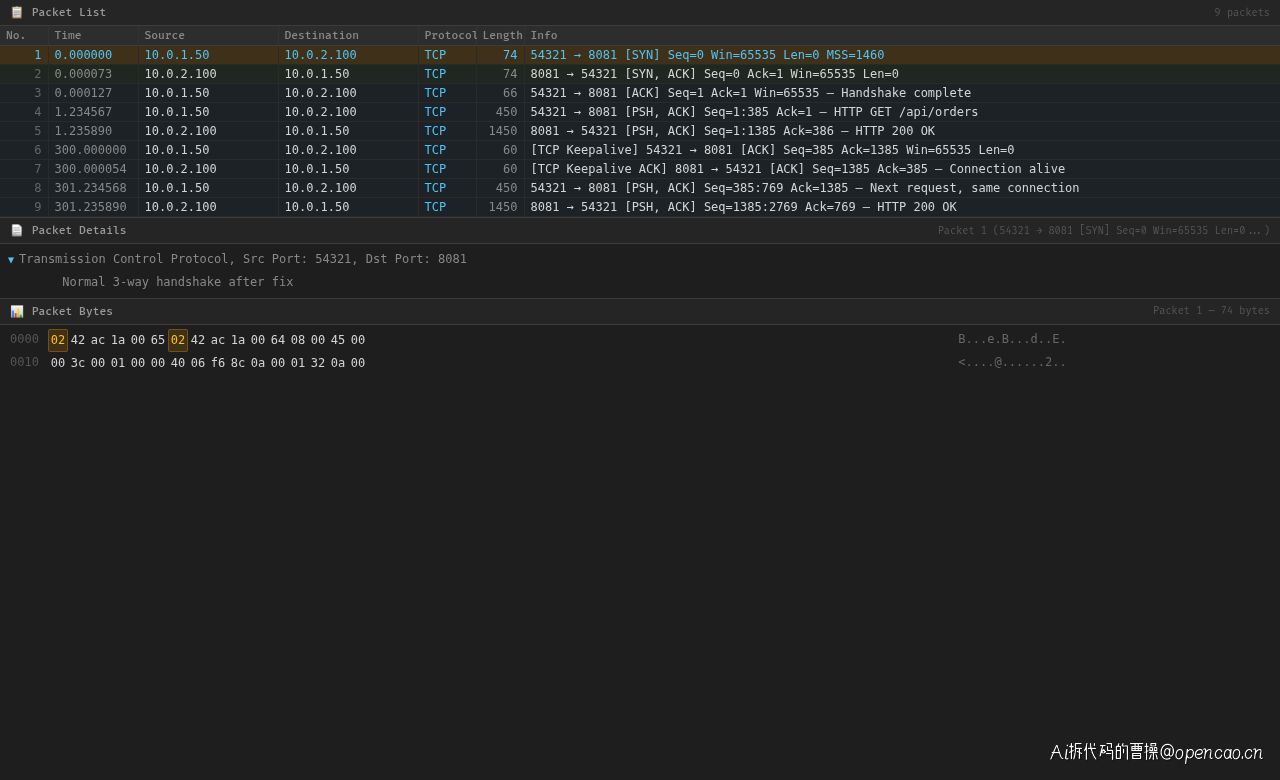The height and width of the screenshot is (780, 1280).
Task: Click the Packet Bytes chart icon
Action: [x=17, y=312]
